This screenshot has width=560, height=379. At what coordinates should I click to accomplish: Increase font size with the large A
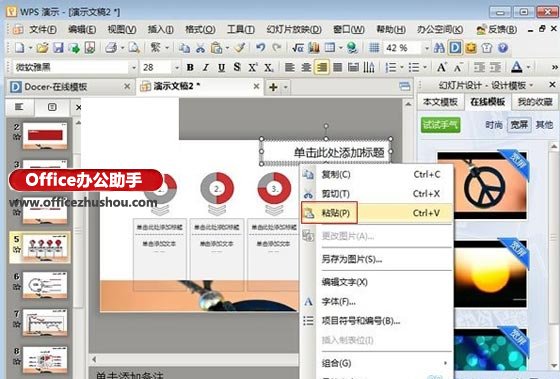(x=441, y=67)
